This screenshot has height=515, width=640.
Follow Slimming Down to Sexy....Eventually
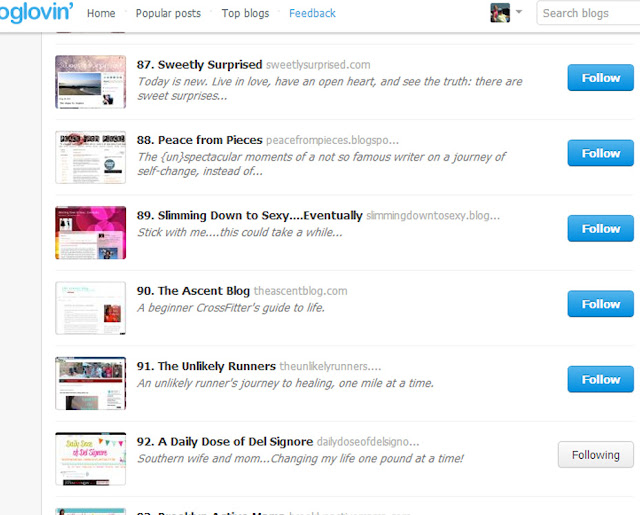(x=600, y=229)
